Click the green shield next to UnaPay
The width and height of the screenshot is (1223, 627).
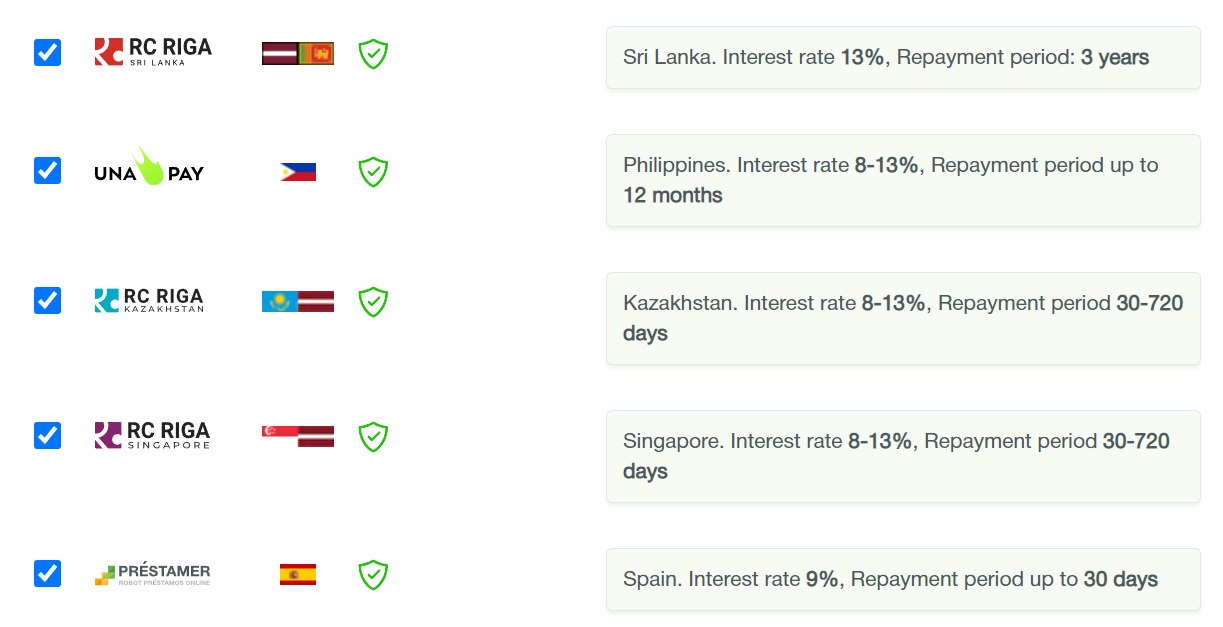click(373, 172)
